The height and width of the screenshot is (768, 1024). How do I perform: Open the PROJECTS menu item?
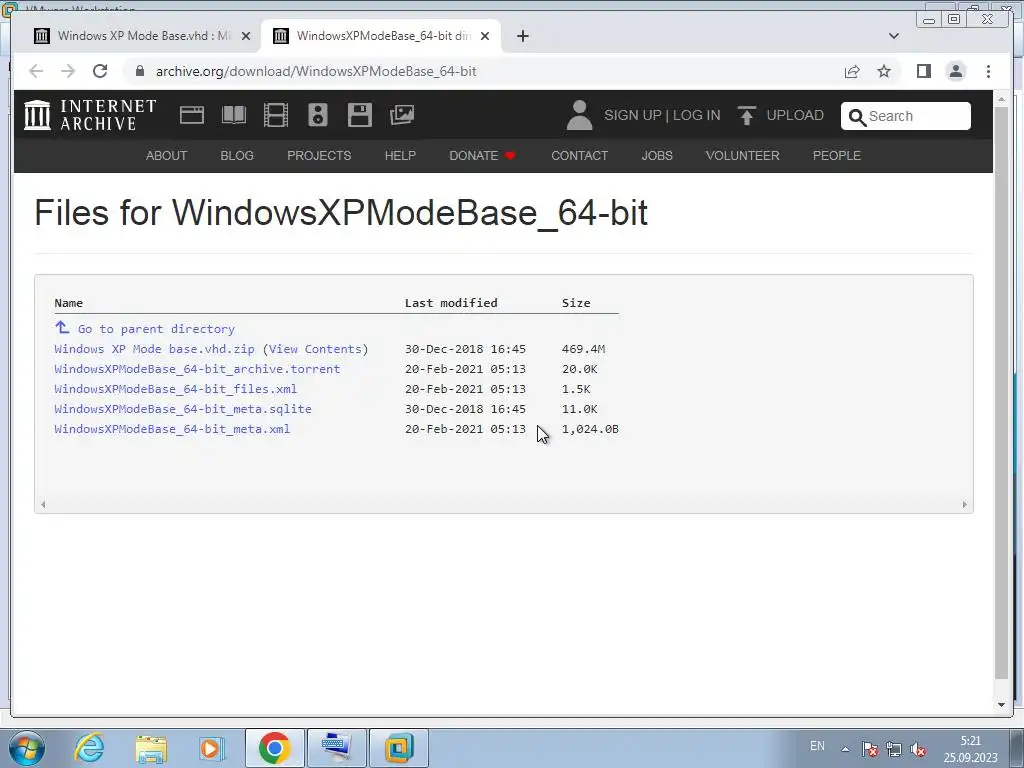coord(319,155)
